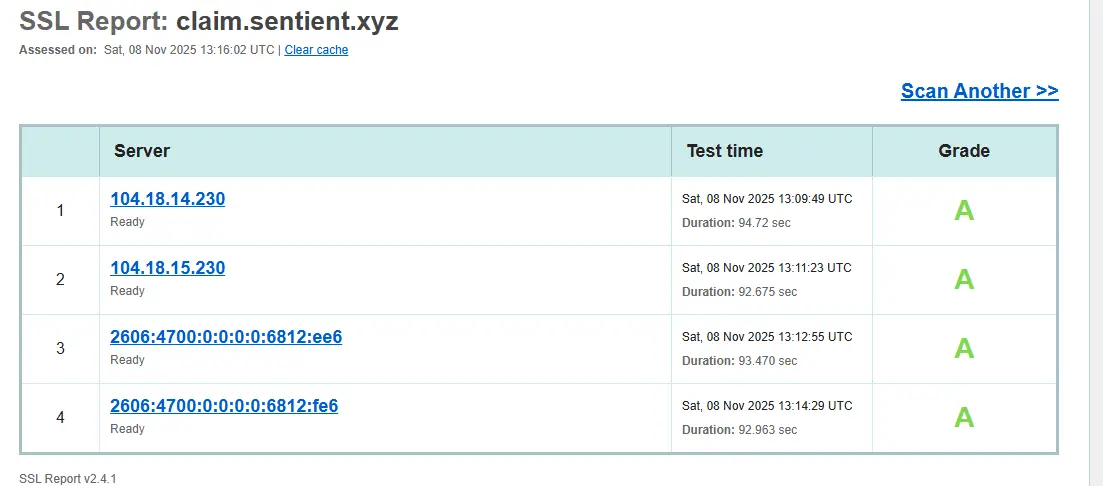The width and height of the screenshot is (1103, 486).
Task: Click test time 13:09:49 UTC
Action: tap(767, 199)
